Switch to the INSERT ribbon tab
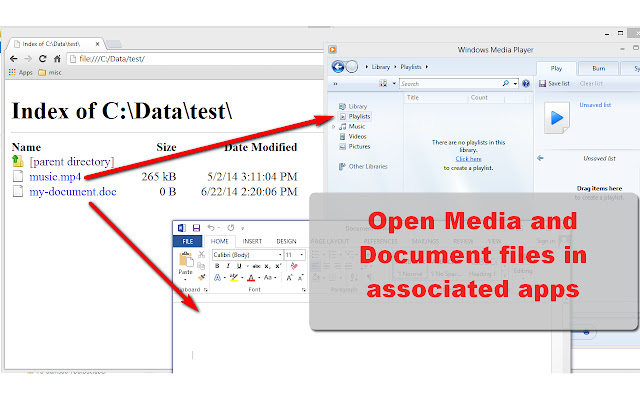The image size is (640, 400). point(252,241)
